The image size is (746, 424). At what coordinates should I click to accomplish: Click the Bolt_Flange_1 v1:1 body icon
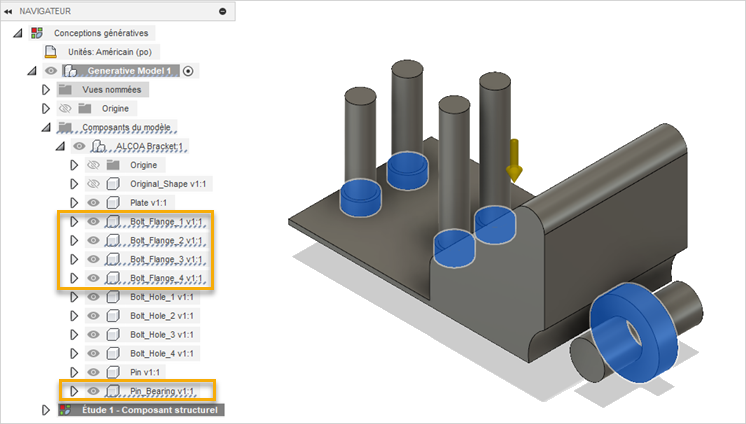tap(113, 222)
